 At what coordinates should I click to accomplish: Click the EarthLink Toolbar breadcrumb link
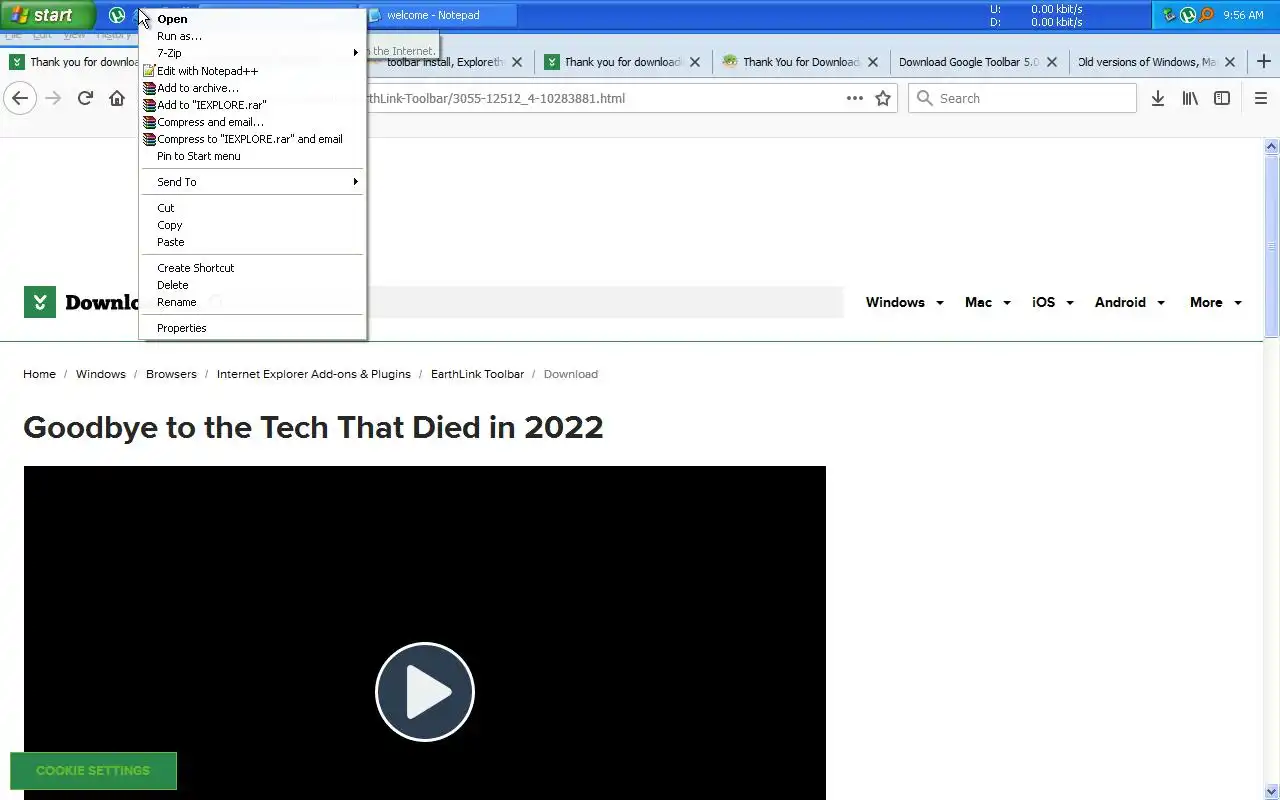(477, 374)
